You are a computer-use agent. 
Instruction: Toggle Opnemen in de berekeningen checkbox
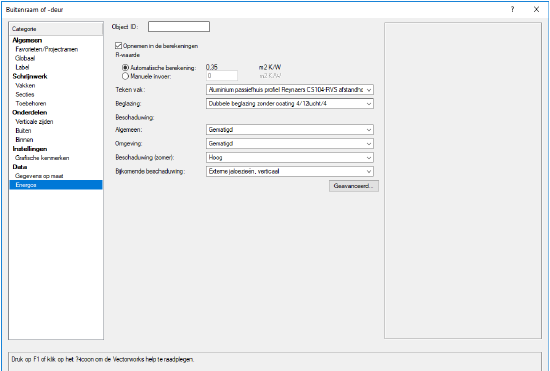pos(118,46)
